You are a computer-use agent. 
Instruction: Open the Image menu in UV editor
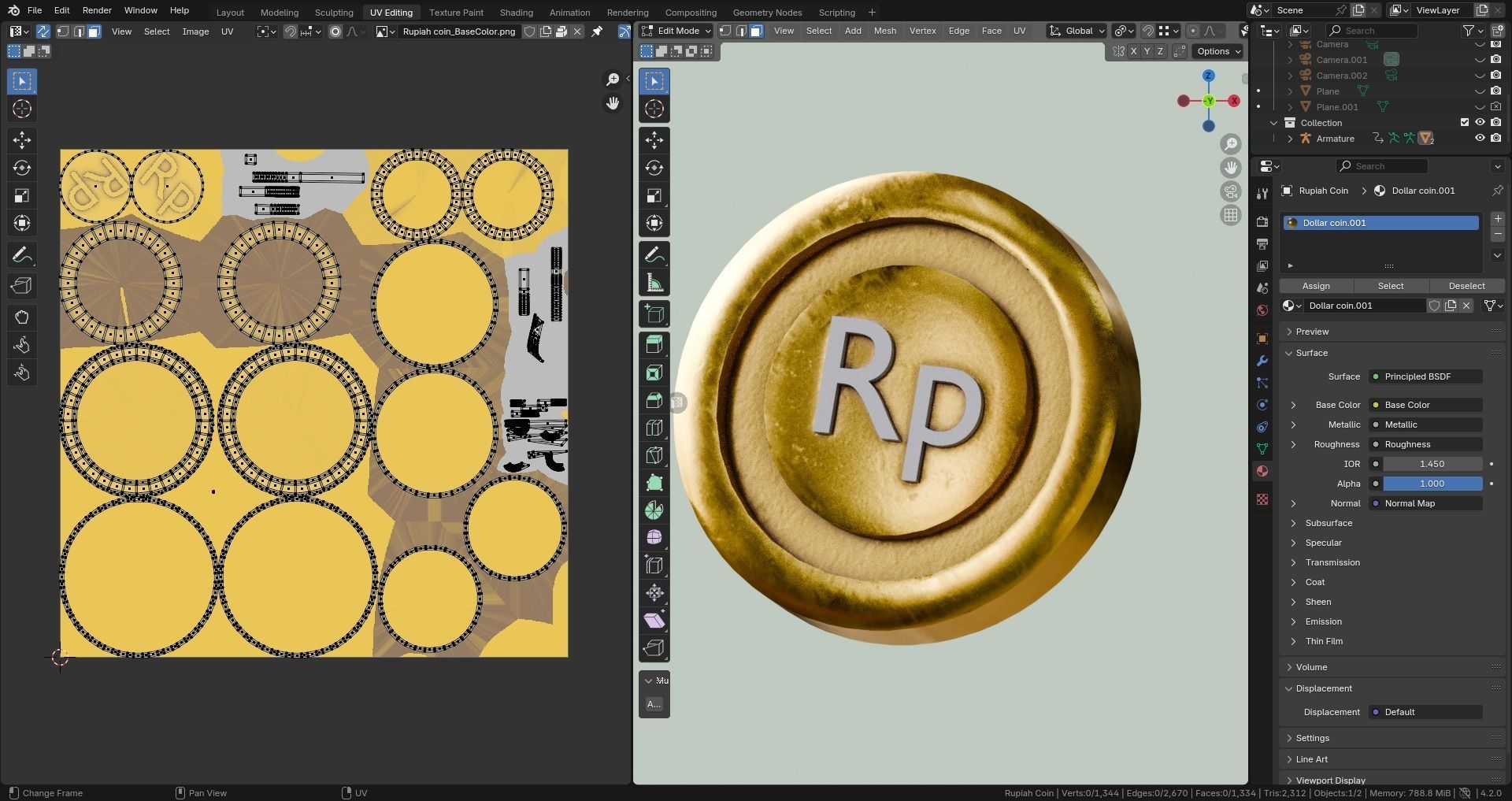(x=195, y=32)
